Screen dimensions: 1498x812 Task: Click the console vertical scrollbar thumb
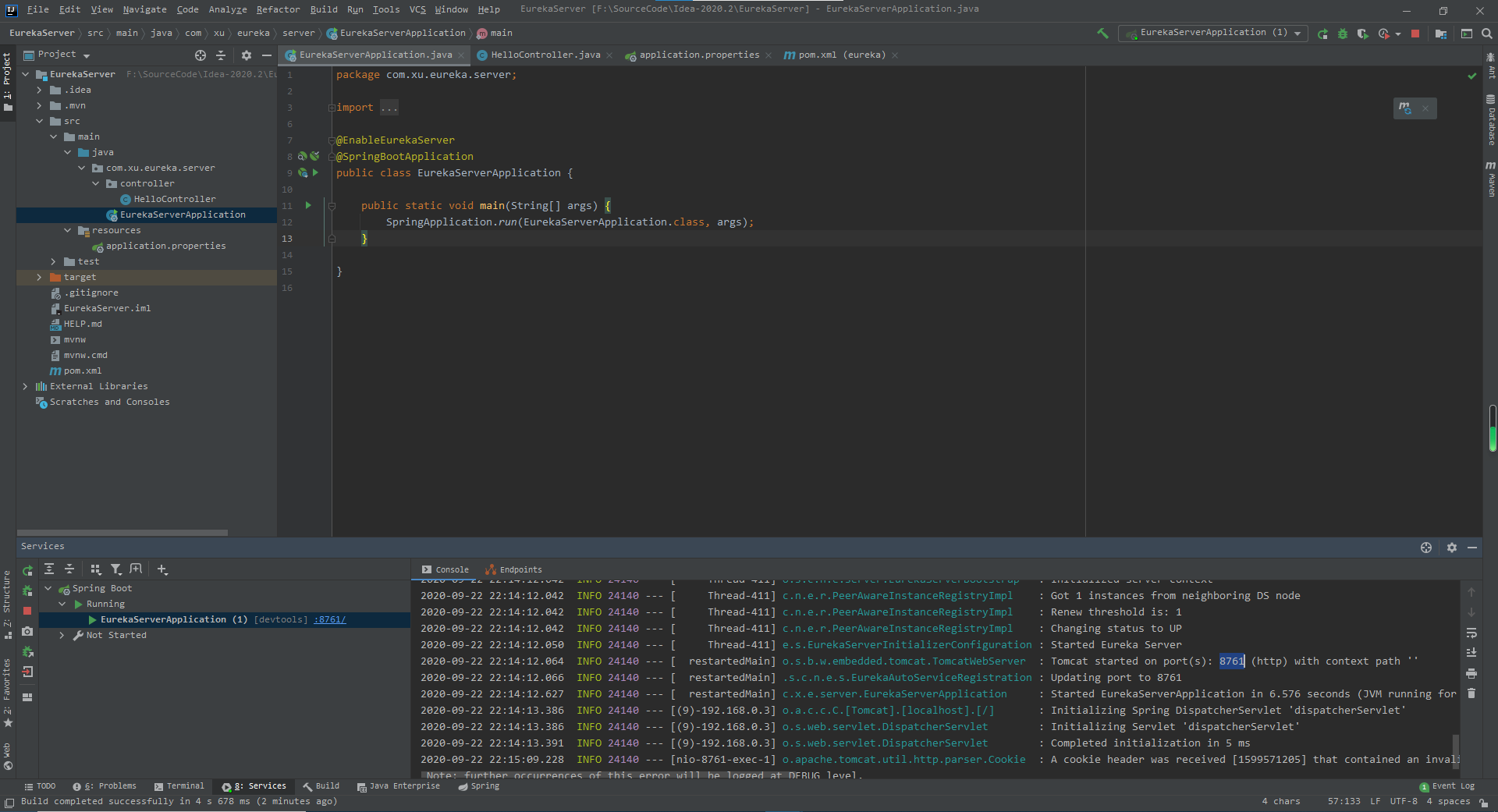(1456, 750)
